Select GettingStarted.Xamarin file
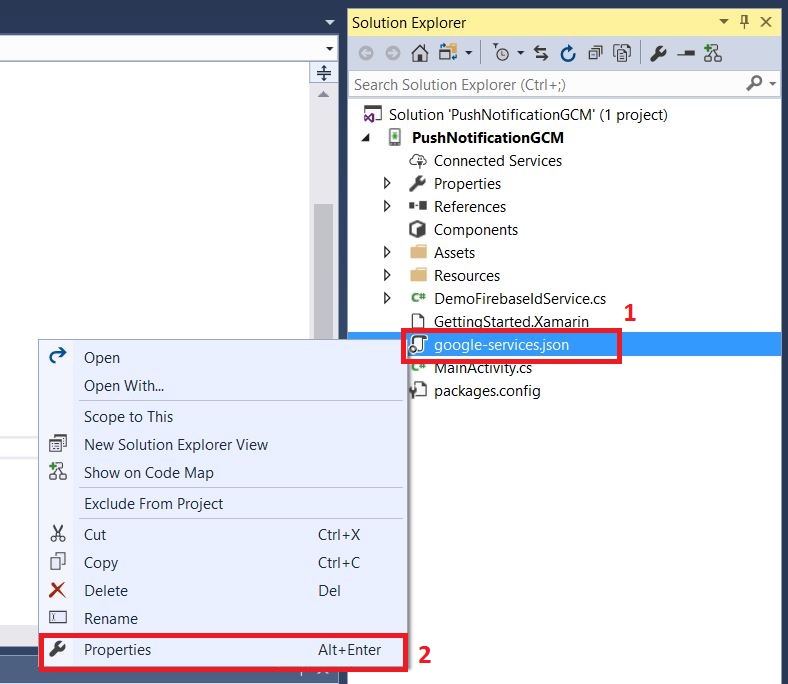The width and height of the screenshot is (788, 684). click(511, 322)
